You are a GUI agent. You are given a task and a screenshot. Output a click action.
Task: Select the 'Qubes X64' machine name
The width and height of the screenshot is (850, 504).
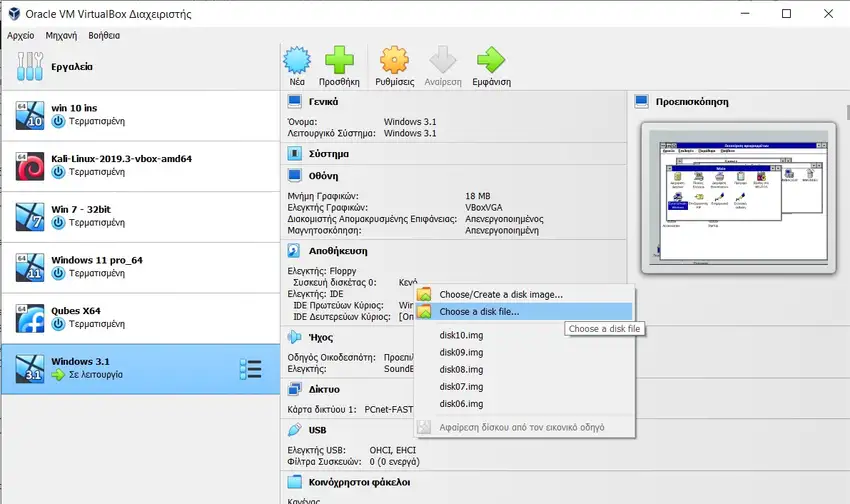(76, 311)
